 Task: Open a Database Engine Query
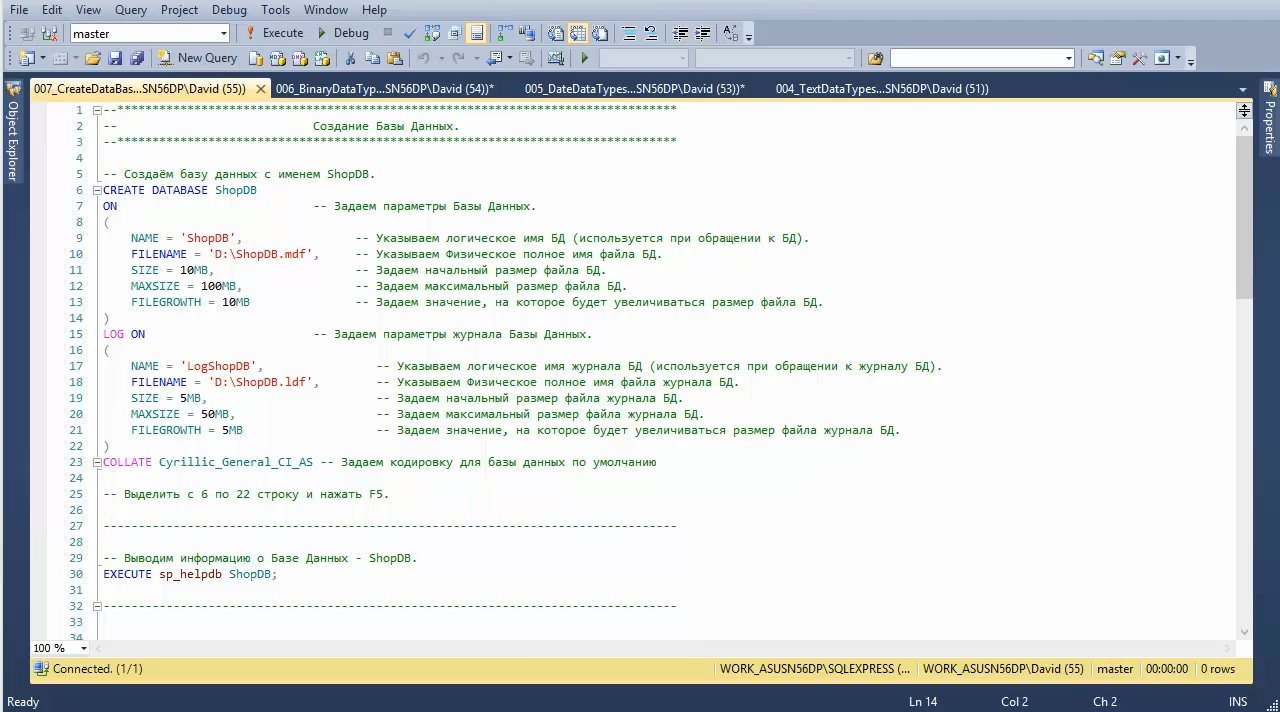(x=255, y=58)
